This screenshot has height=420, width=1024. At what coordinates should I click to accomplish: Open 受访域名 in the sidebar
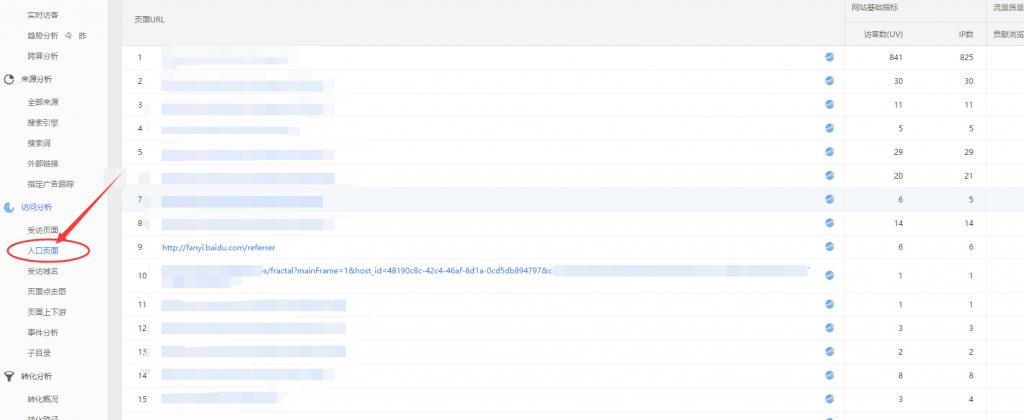(42, 271)
